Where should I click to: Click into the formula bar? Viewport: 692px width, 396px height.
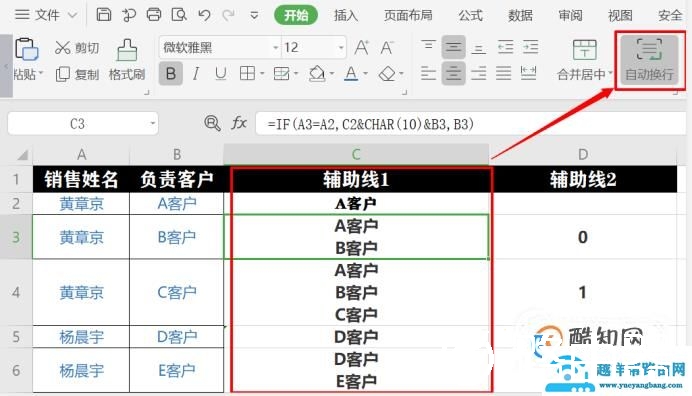tap(470, 124)
